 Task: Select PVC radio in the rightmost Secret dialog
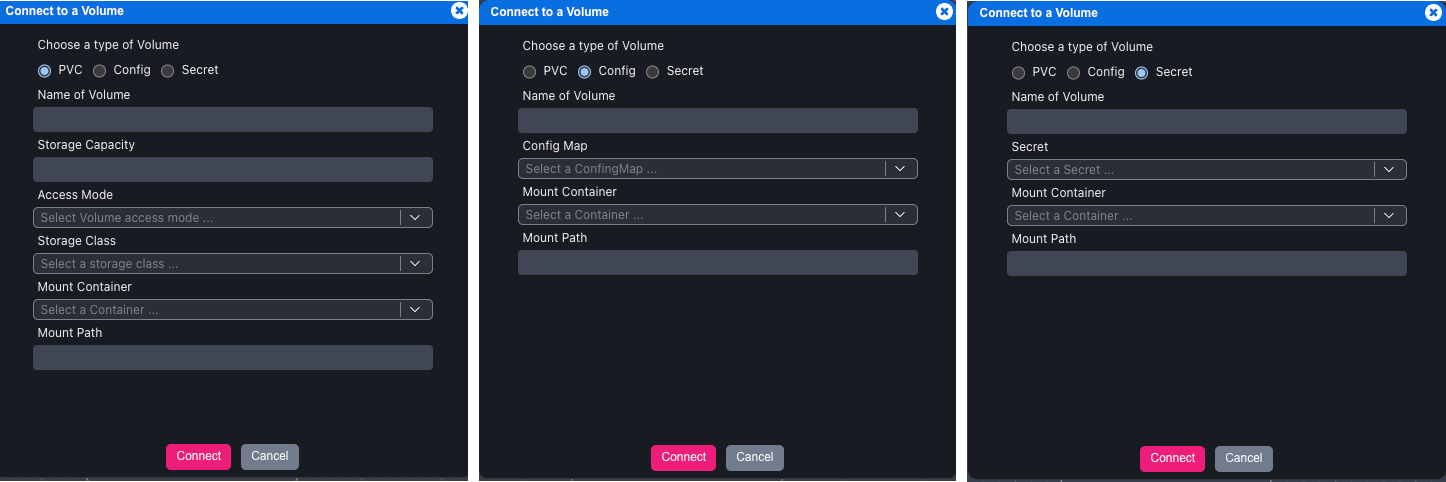coord(1018,73)
